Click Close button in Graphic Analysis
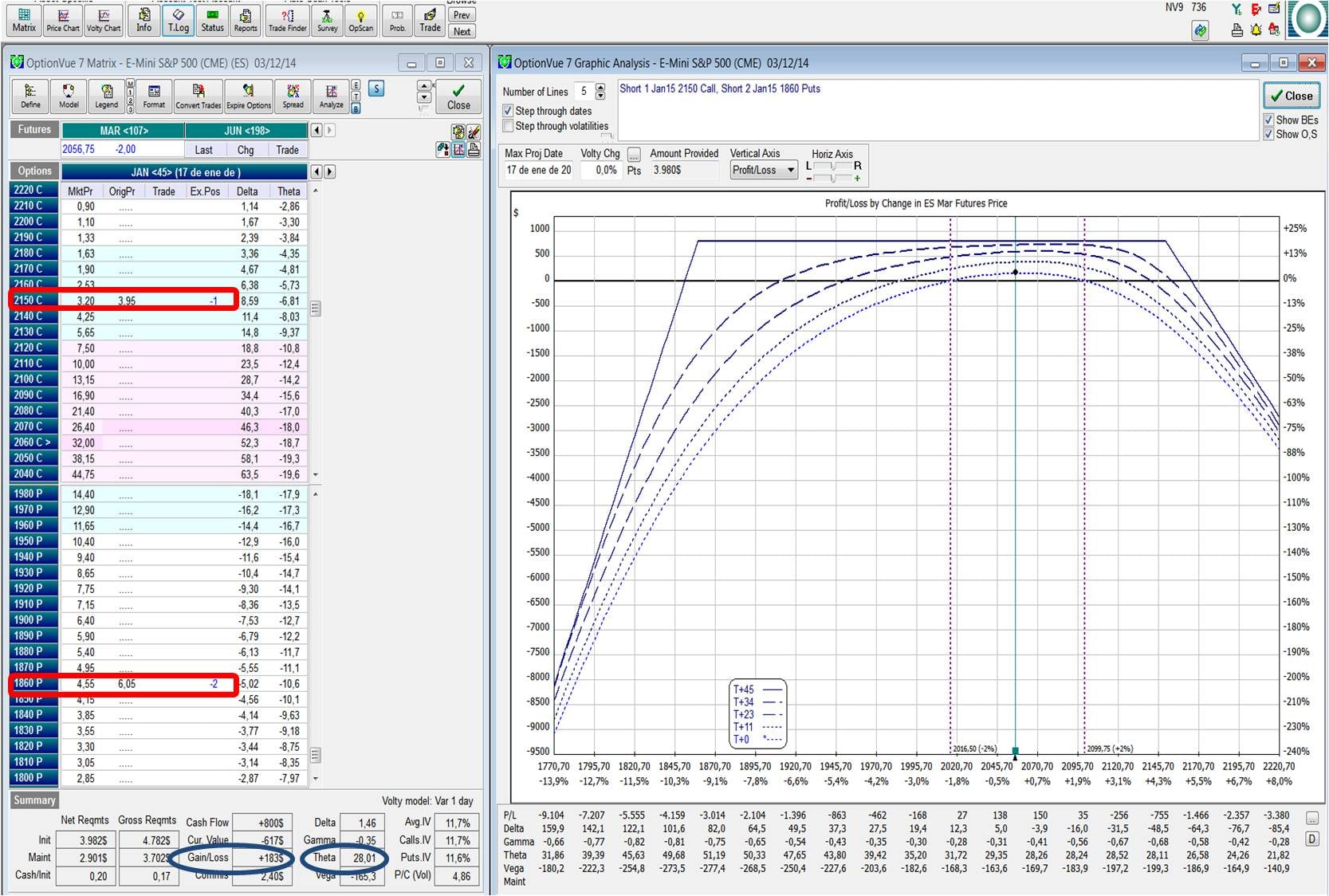 coord(1291,96)
